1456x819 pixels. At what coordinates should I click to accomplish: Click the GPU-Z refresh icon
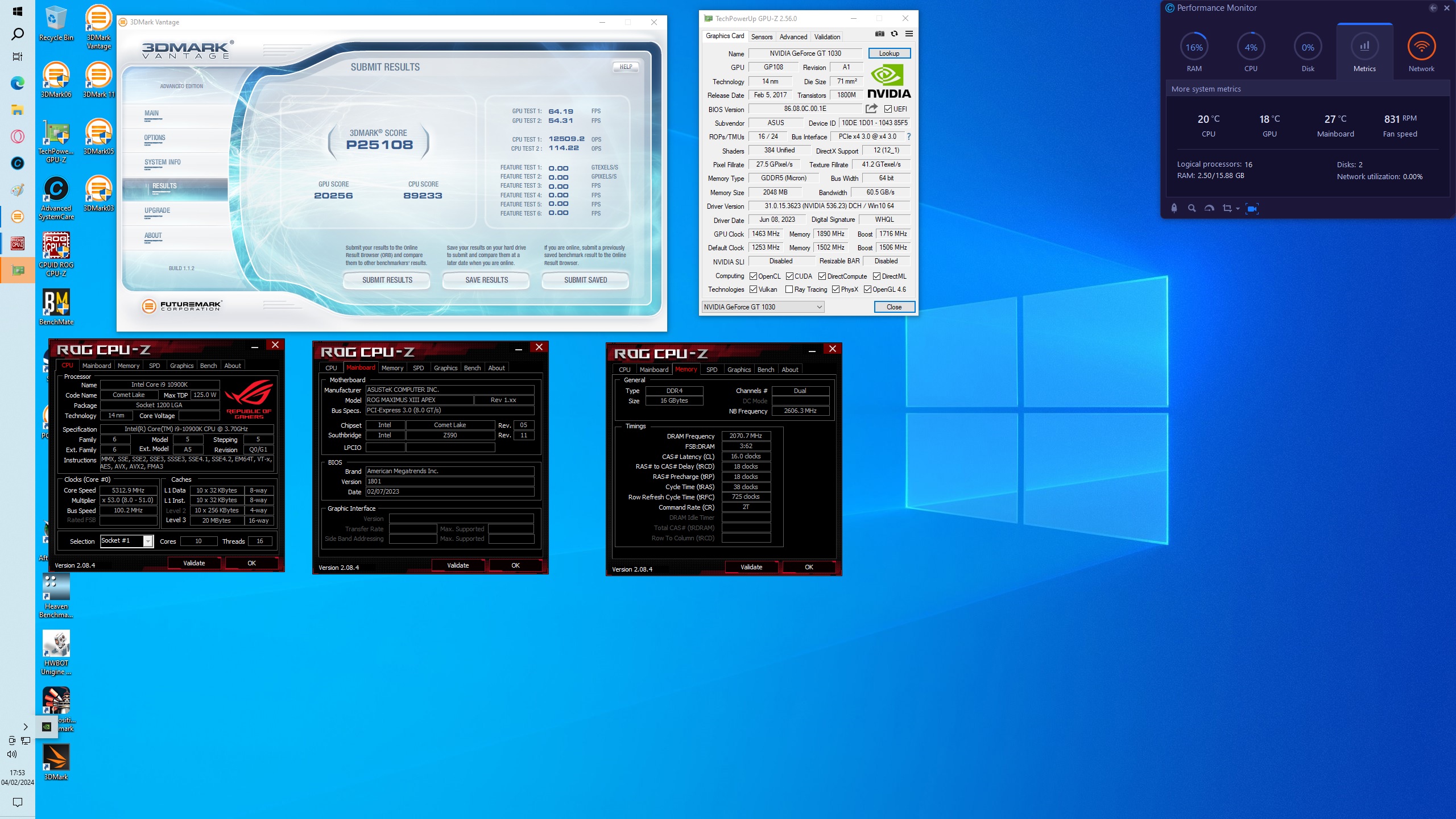[894, 34]
